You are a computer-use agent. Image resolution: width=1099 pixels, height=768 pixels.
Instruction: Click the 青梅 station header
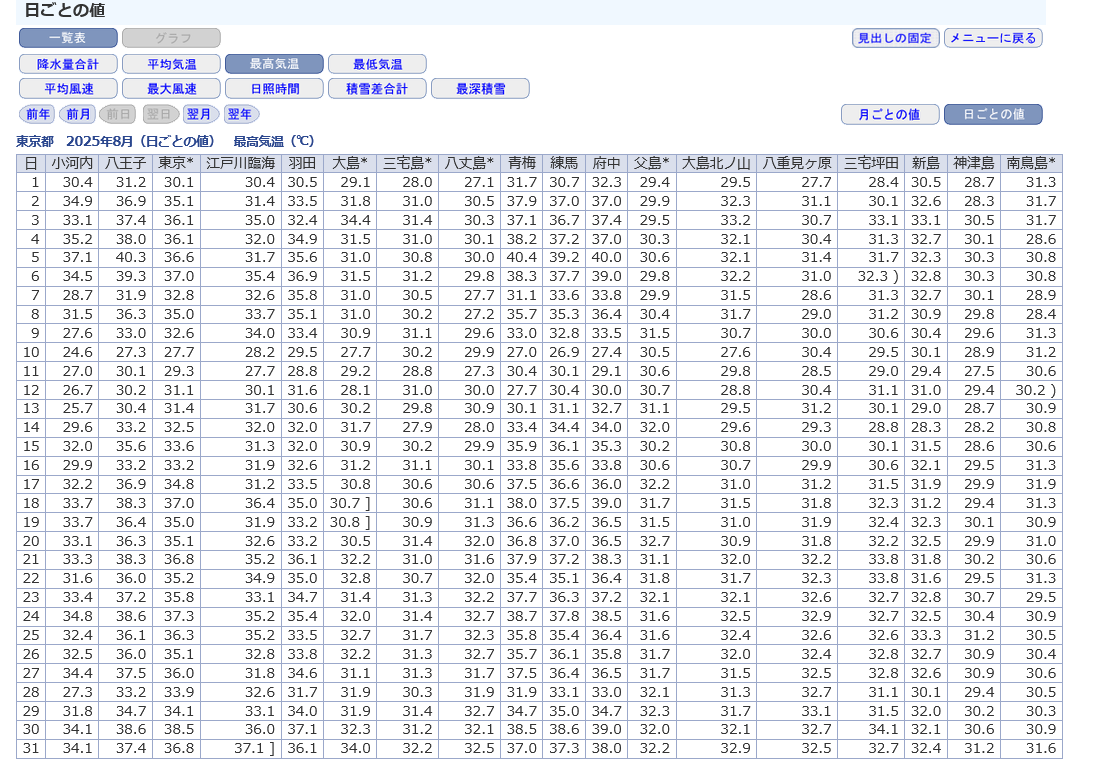(x=521, y=163)
